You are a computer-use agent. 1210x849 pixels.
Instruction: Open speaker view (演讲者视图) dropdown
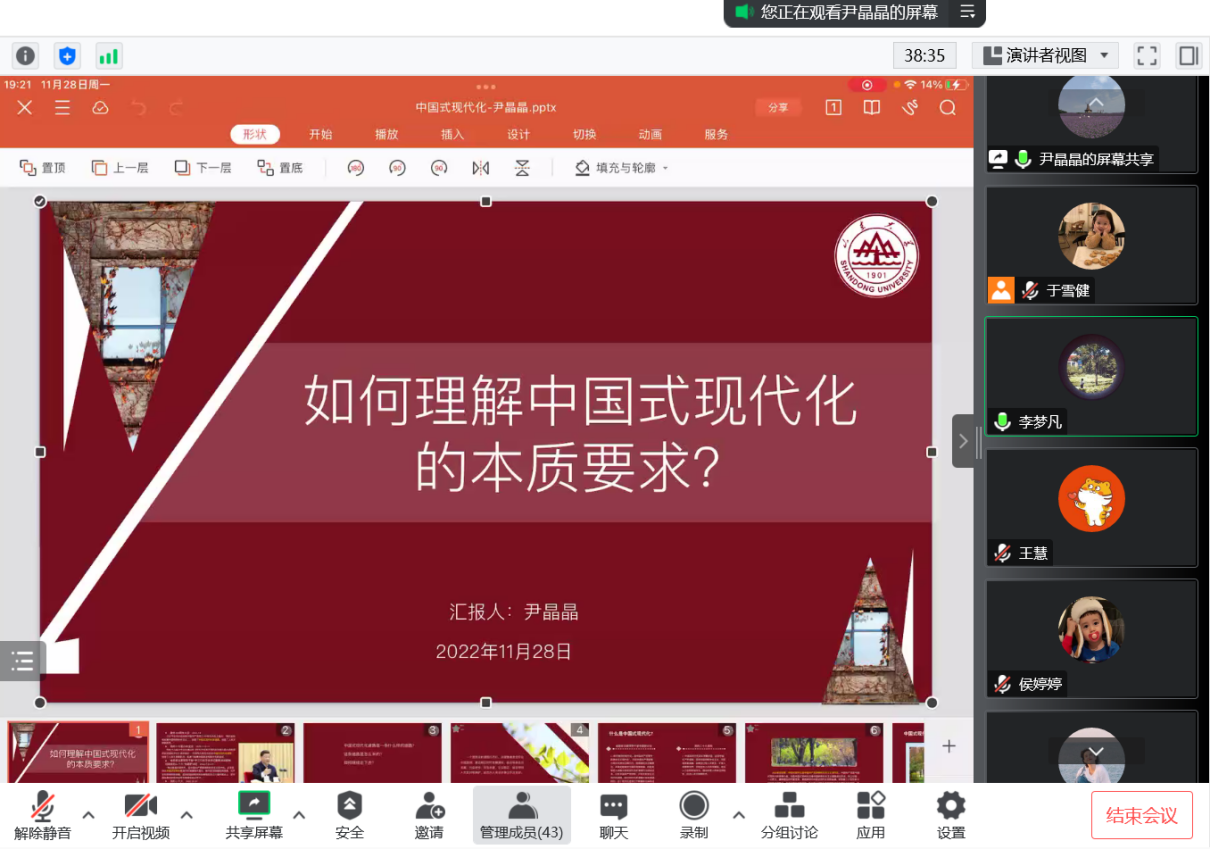pyautogui.click(x=1046, y=56)
